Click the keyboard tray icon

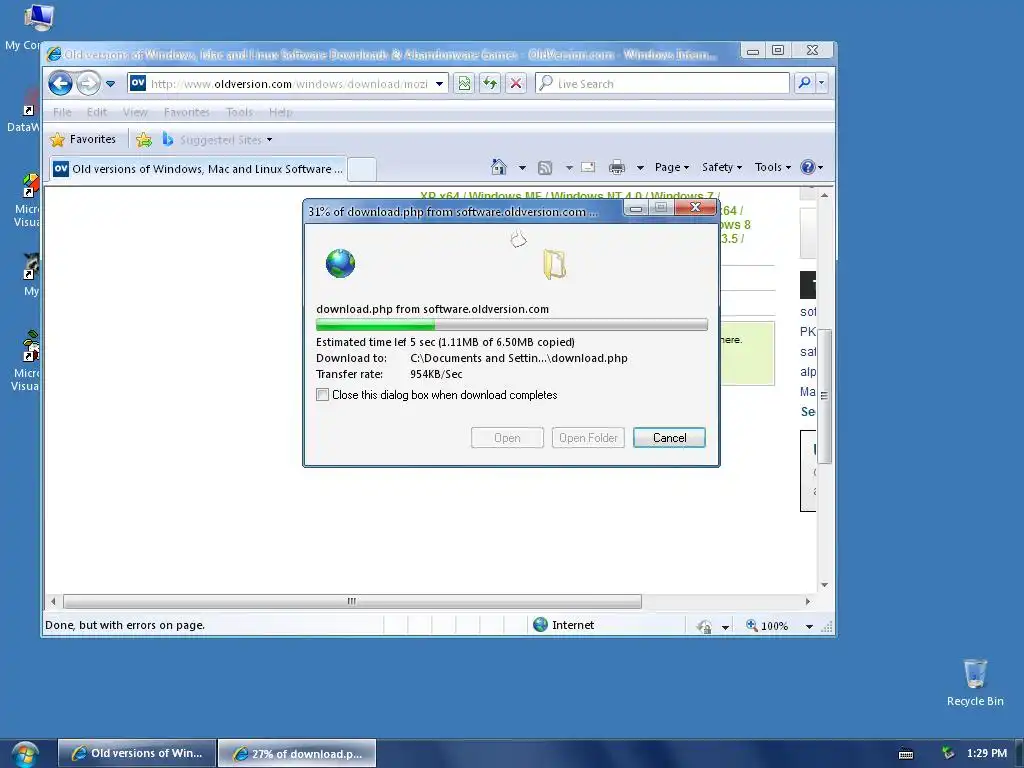906,754
